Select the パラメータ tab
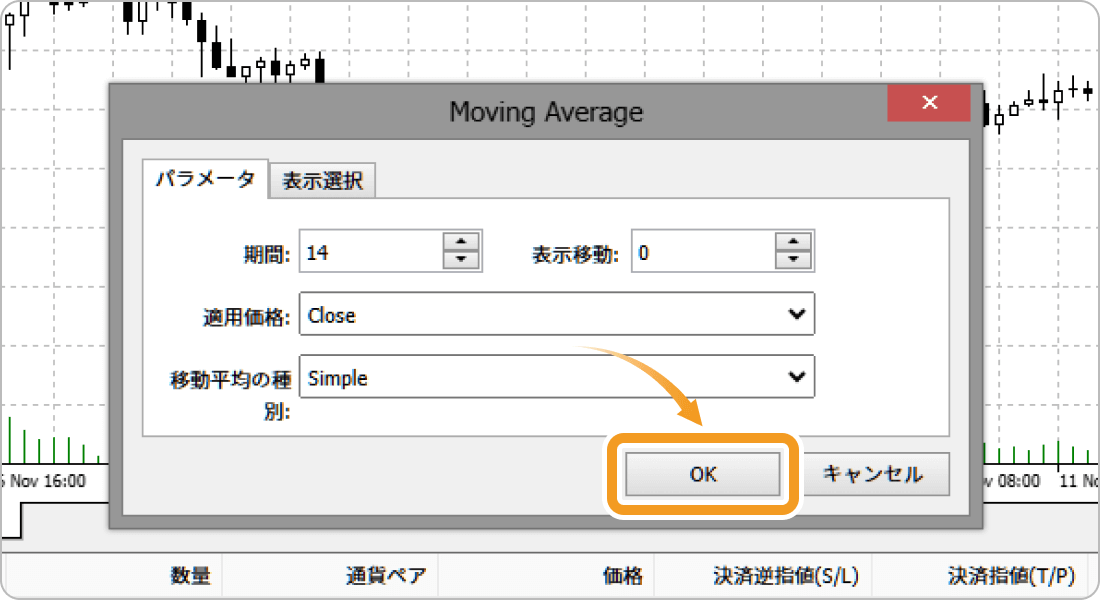1100x600 pixels. [205, 179]
